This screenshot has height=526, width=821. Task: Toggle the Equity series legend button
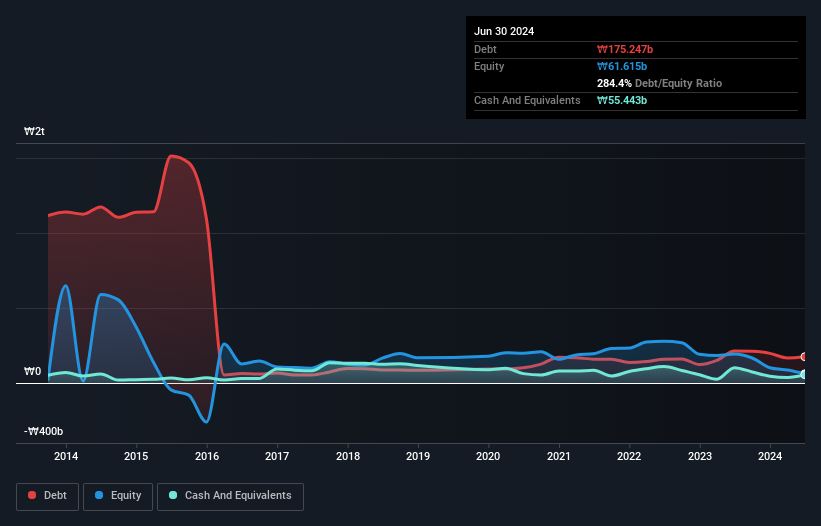118,496
